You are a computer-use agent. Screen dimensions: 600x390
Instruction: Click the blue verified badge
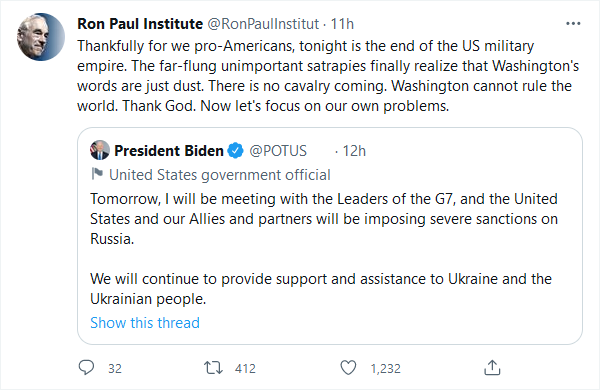coord(235,150)
